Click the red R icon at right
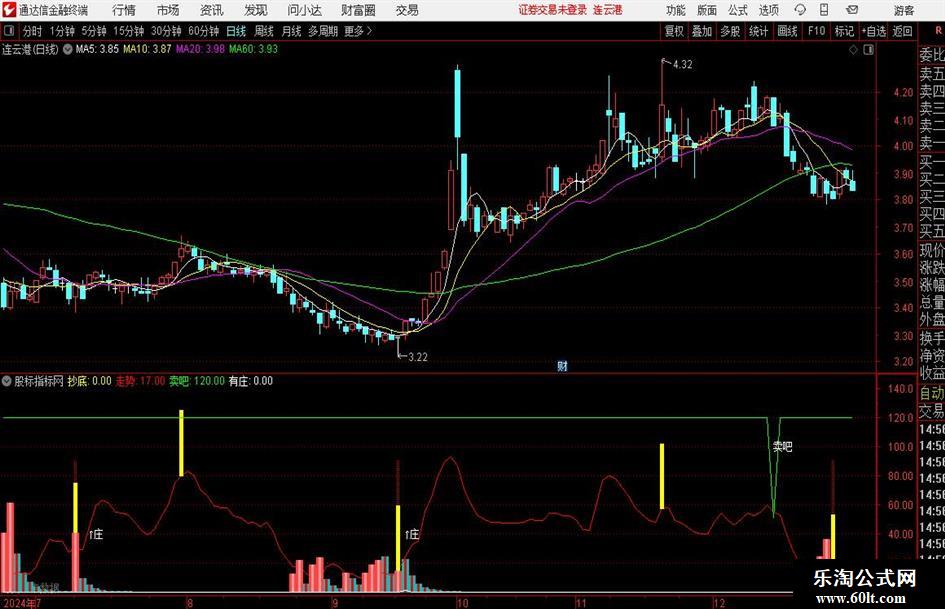This screenshot has height=609, width=945. [938, 31]
